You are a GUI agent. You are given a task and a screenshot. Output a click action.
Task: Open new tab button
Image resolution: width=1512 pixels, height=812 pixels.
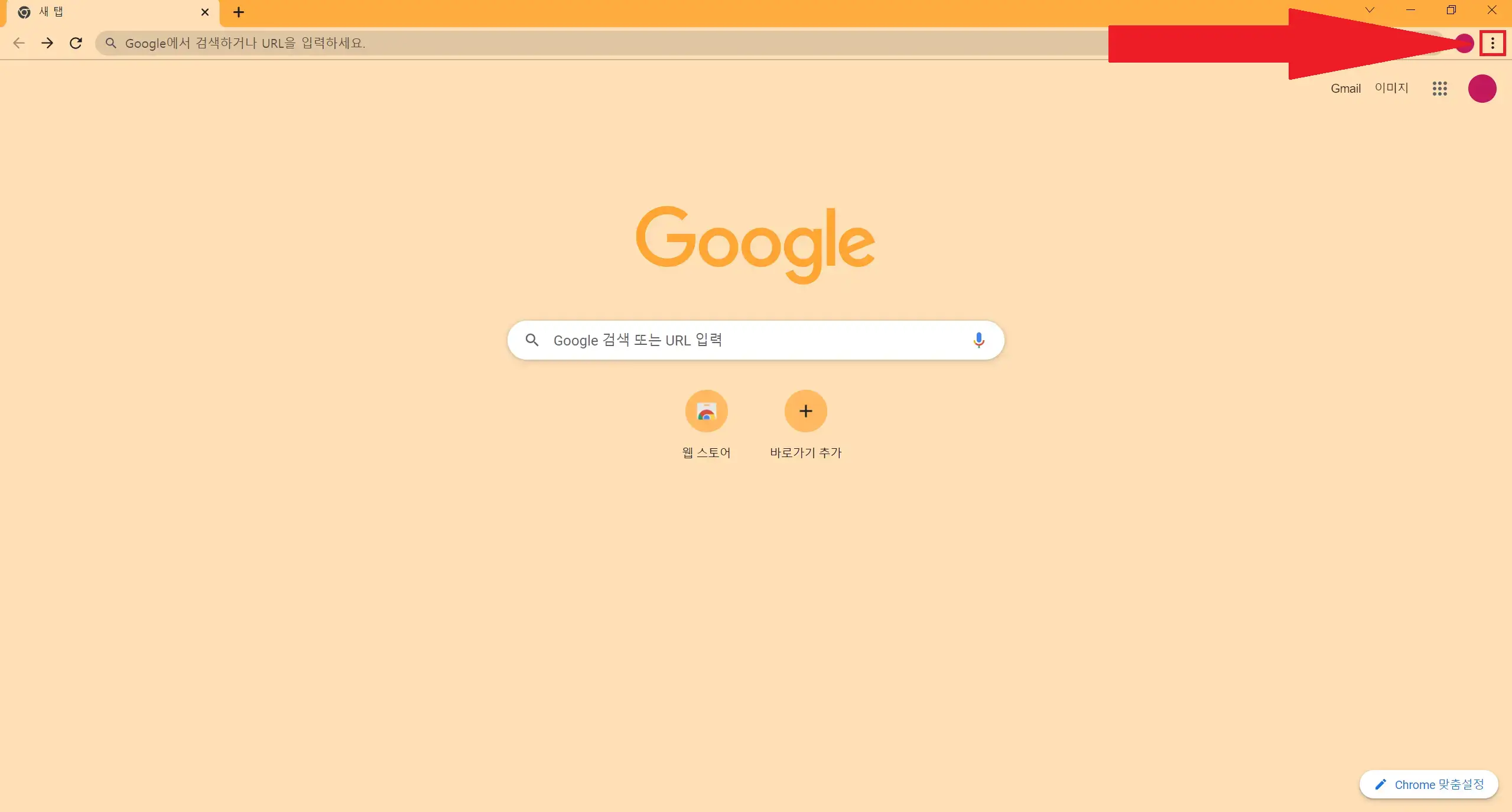click(237, 11)
